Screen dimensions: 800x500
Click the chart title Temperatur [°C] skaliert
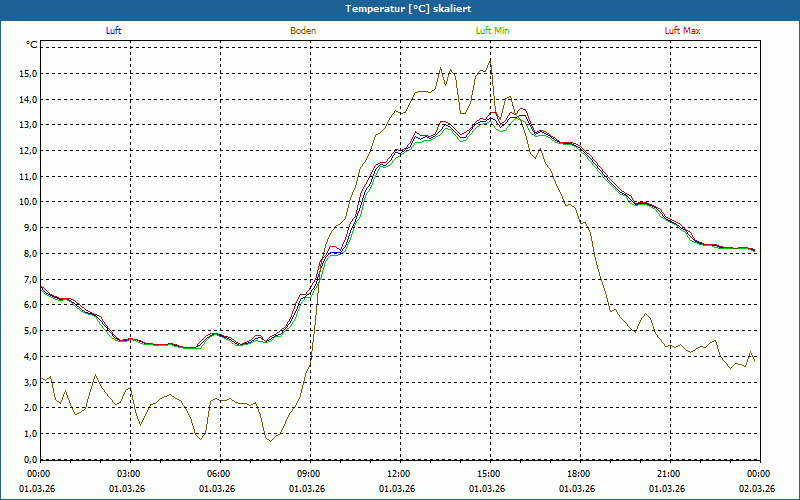(x=400, y=8)
